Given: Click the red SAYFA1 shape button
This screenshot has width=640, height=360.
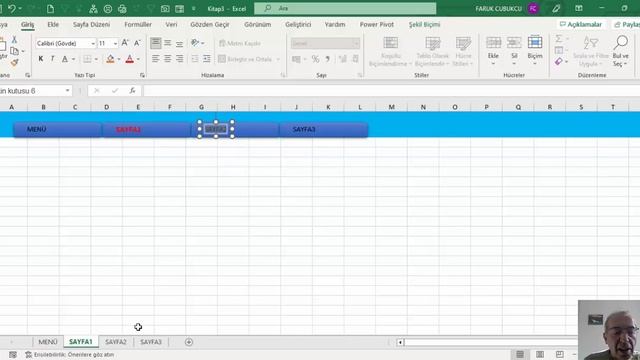Looking at the screenshot, I should click(147, 129).
